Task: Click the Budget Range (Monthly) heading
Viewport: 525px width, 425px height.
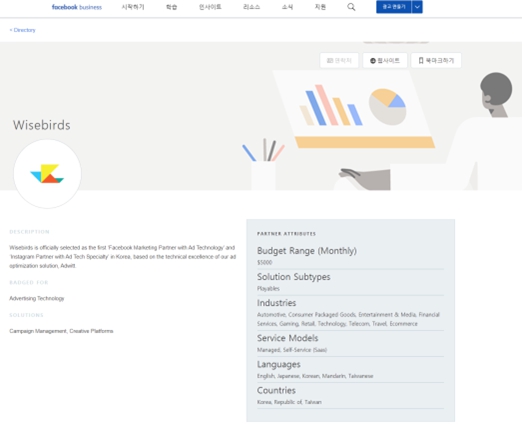Action: click(307, 251)
